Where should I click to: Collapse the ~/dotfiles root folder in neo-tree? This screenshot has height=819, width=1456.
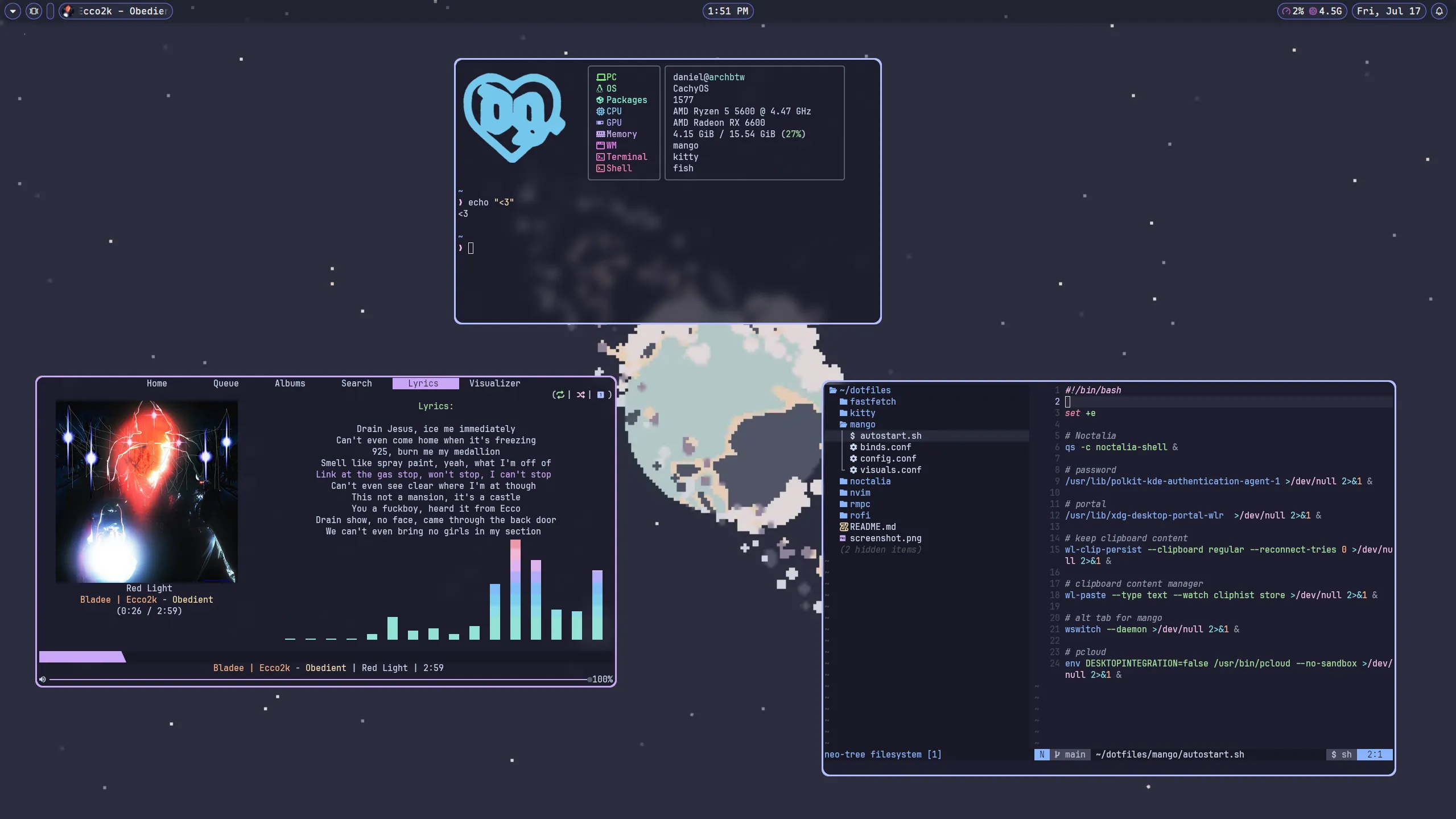[860, 390]
